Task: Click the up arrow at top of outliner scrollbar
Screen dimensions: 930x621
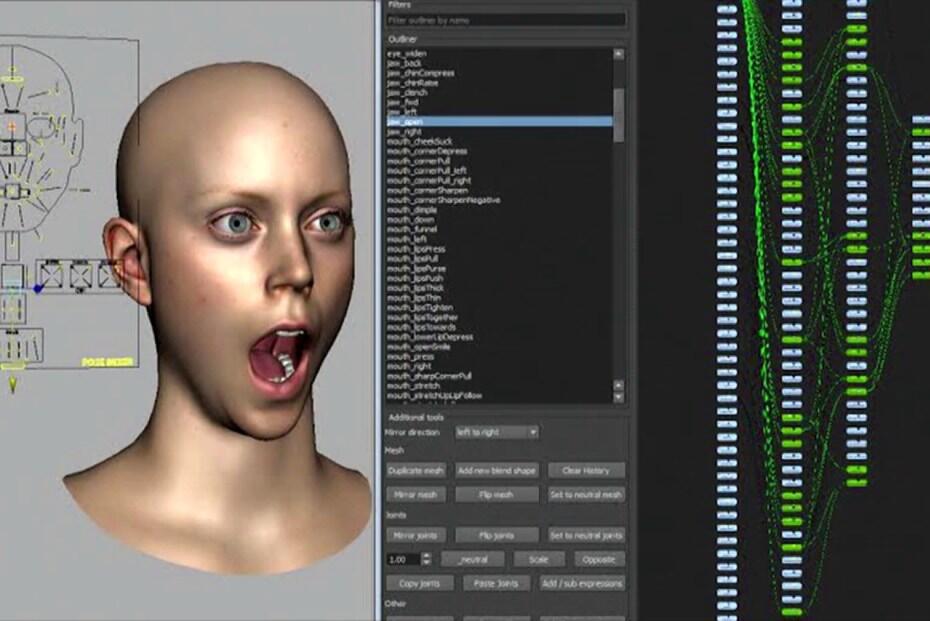Action: click(619, 54)
